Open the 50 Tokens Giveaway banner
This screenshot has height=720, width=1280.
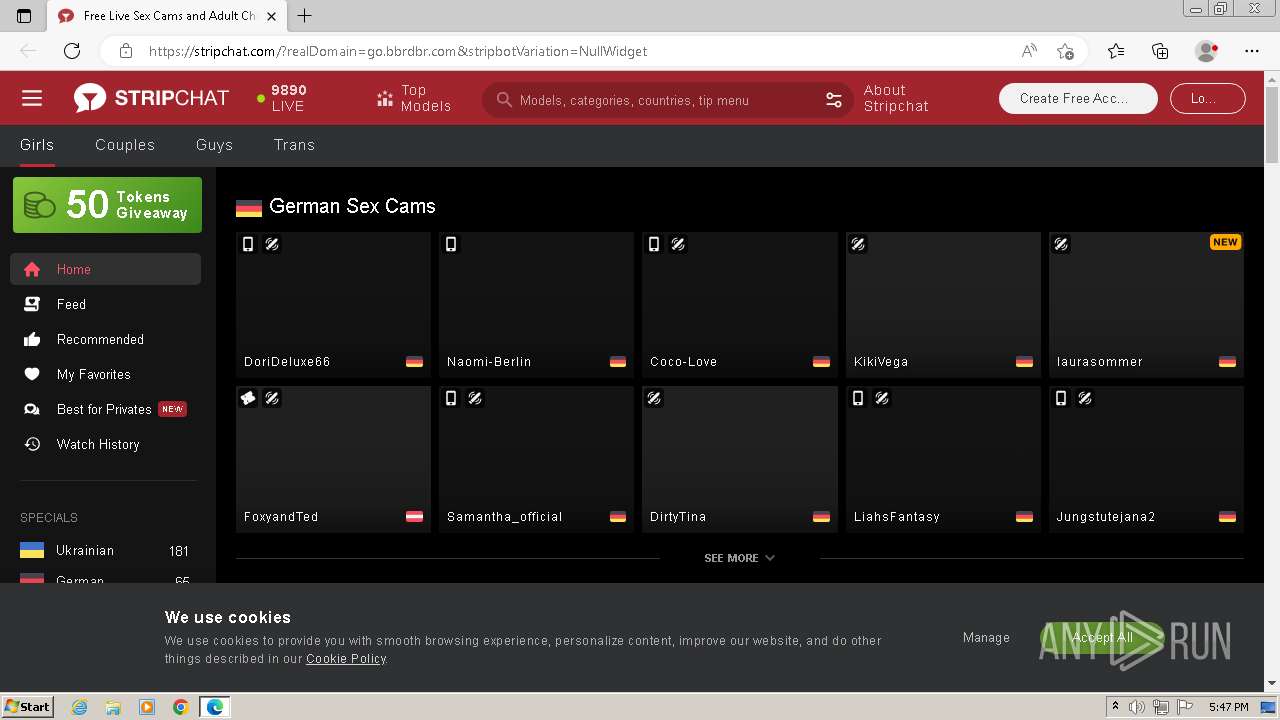(x=107, y=205)
